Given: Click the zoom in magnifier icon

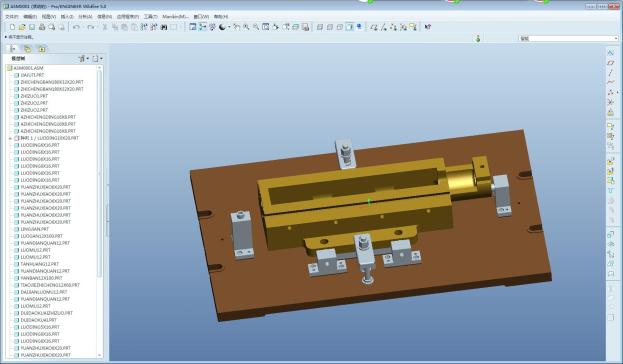Looking at the screenshot, I should 246,27.
